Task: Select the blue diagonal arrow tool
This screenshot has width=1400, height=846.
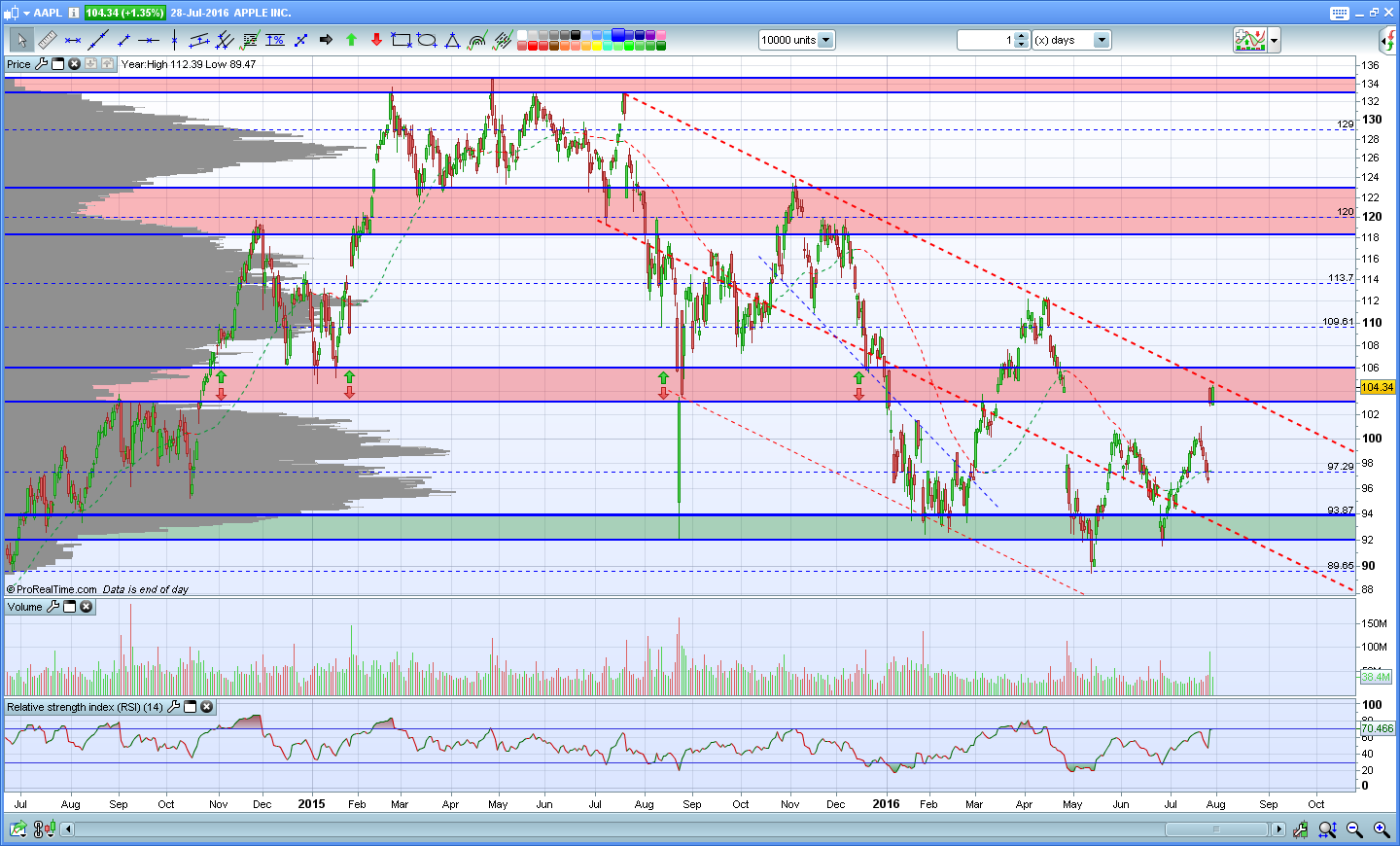Action: pyautogui.click(x=300, y=40)
